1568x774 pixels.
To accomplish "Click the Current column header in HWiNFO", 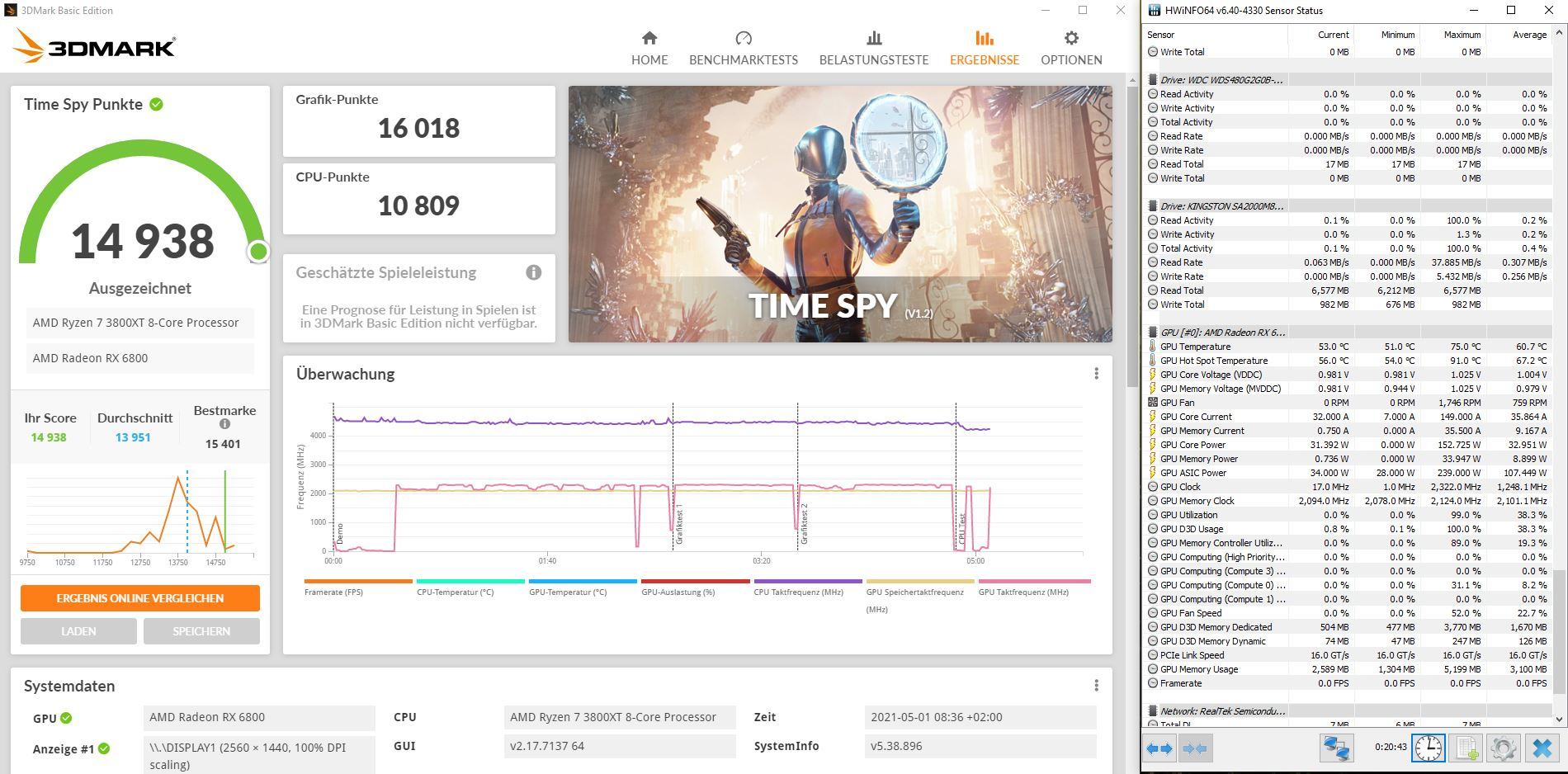I will pyautogui.click(x=1320, y=35).
